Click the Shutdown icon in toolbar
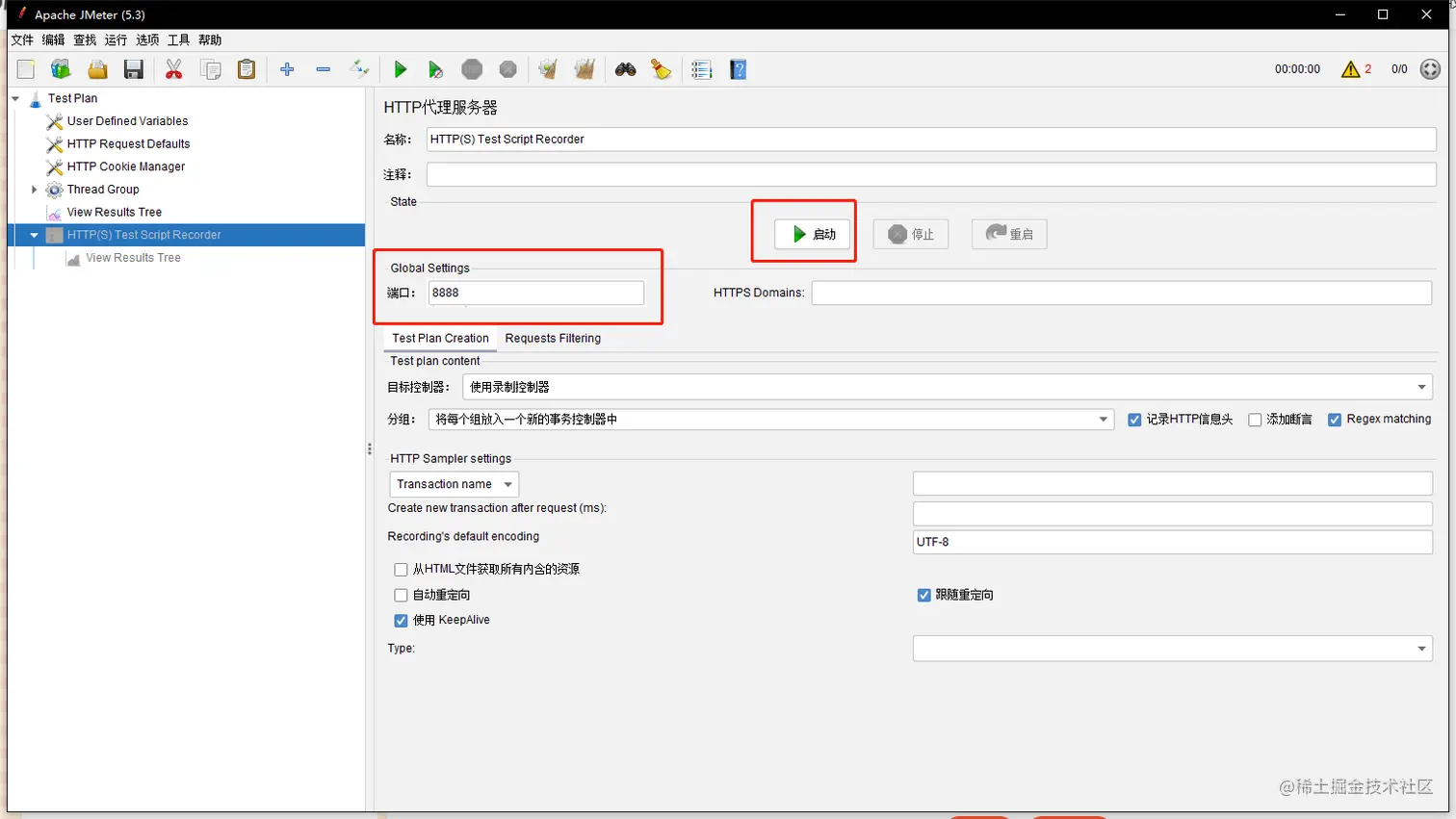This screenshot has width=1456, height=819. tap(508, 69)
